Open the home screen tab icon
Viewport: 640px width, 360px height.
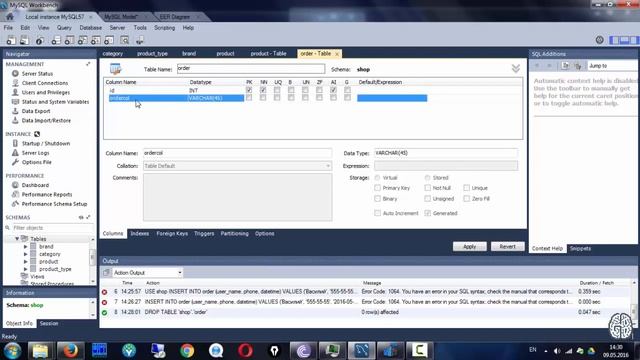[10, 17]
